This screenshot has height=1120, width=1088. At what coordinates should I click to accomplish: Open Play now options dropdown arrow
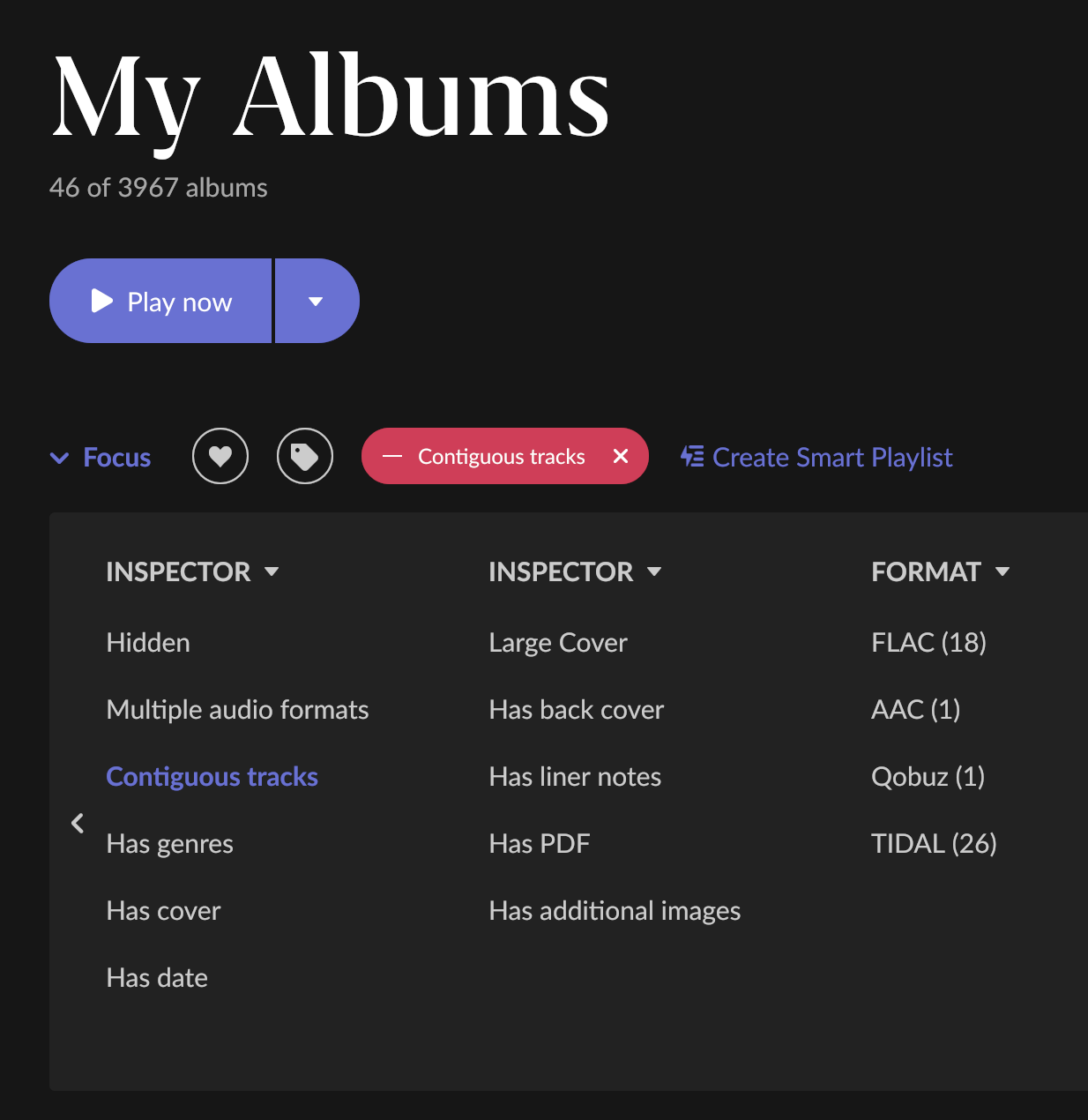click(x=316, y=302)
